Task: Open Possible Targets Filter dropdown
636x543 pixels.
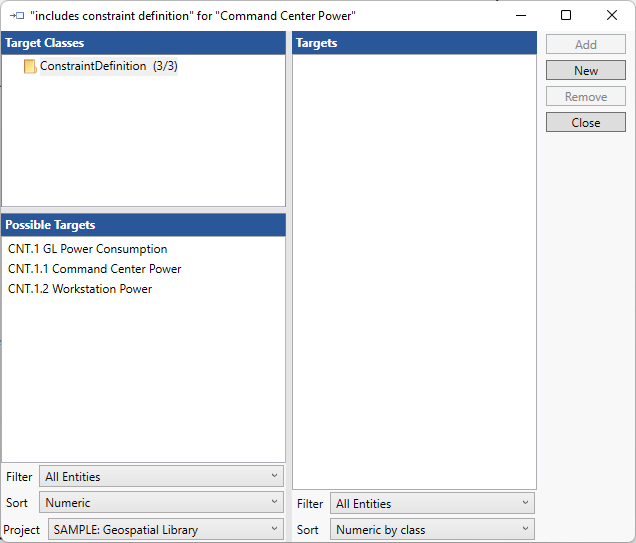Action: [x=161, y=477]
